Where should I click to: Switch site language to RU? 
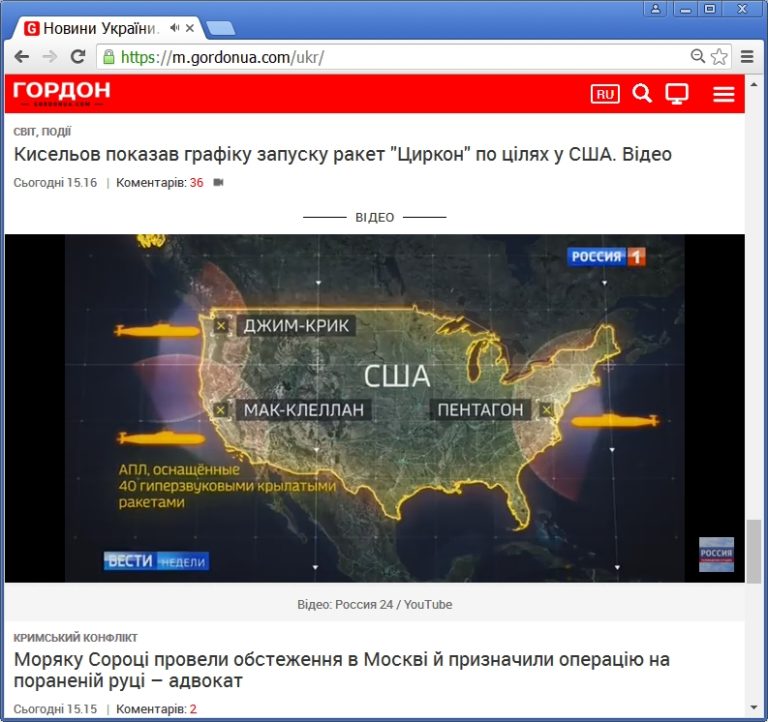(605, 94)
